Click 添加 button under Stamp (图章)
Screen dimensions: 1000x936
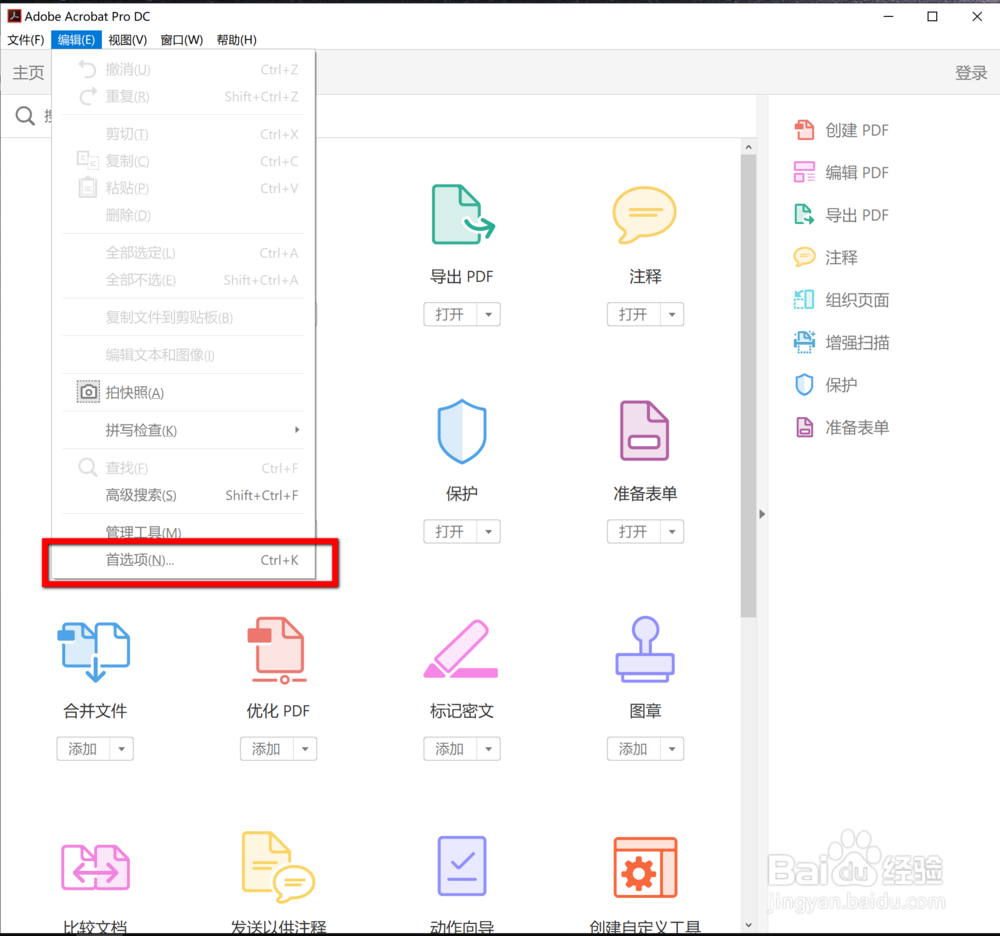pos(634,749)
